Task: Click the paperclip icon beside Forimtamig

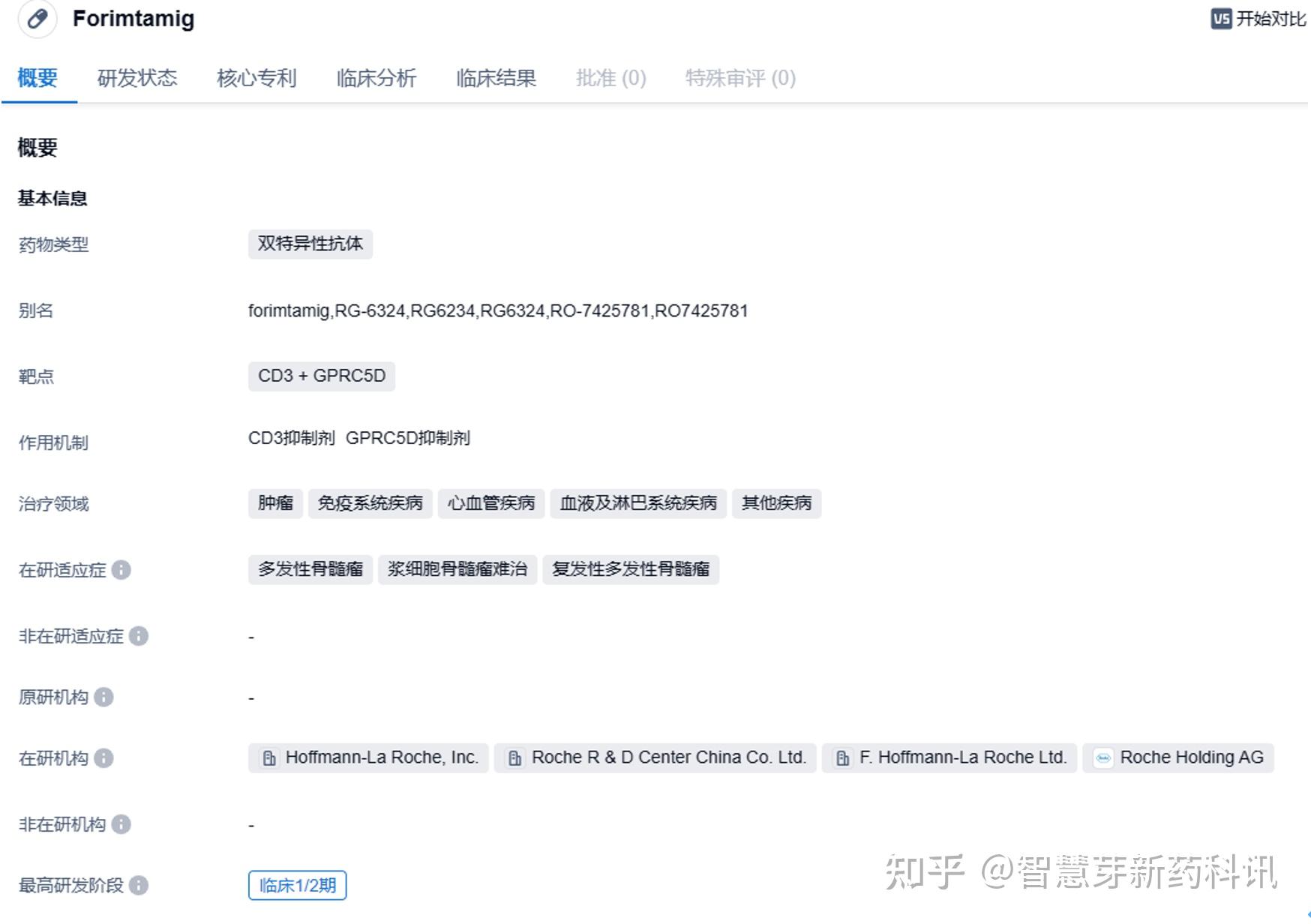Action: (36, 19)
